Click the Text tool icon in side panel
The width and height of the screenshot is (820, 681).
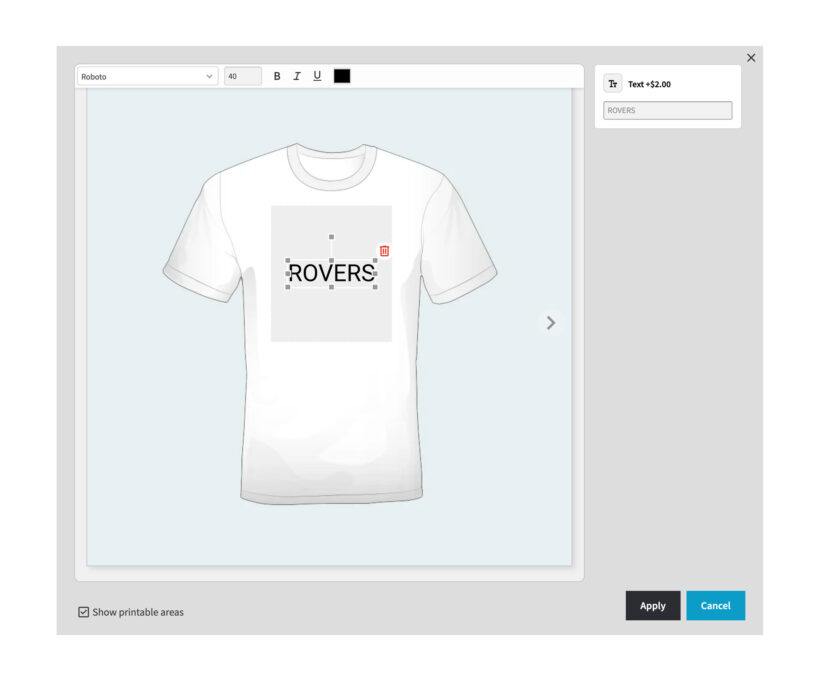pos(613,84)
